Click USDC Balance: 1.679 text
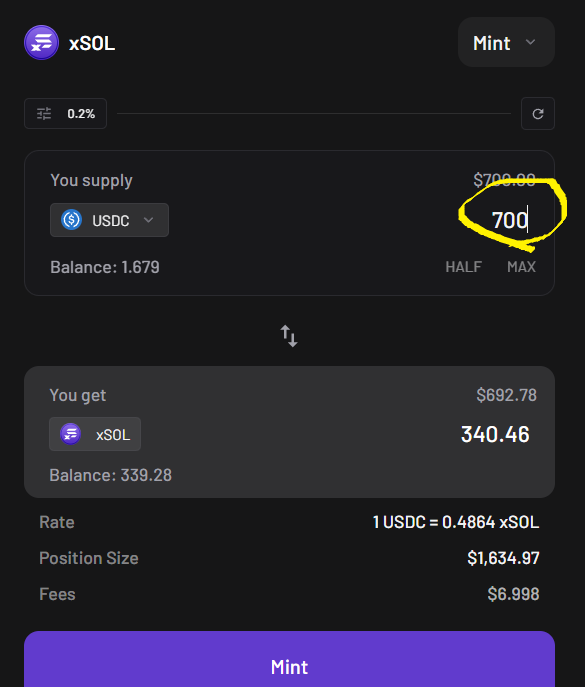Viewport: 585px width, 687px height. (105, 267)
